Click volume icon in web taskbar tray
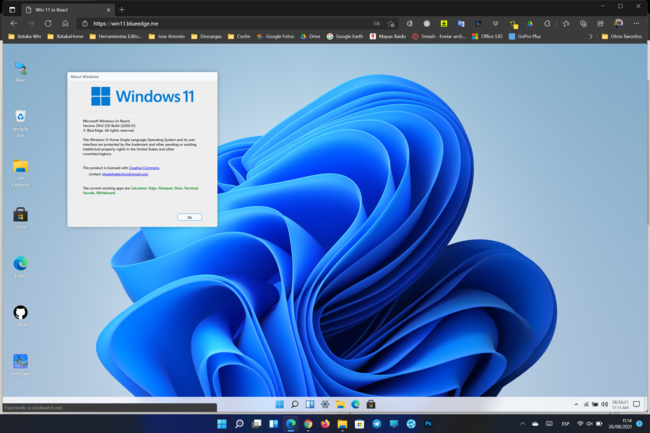Viewport: 650px width, 433px height. point(604,404)
